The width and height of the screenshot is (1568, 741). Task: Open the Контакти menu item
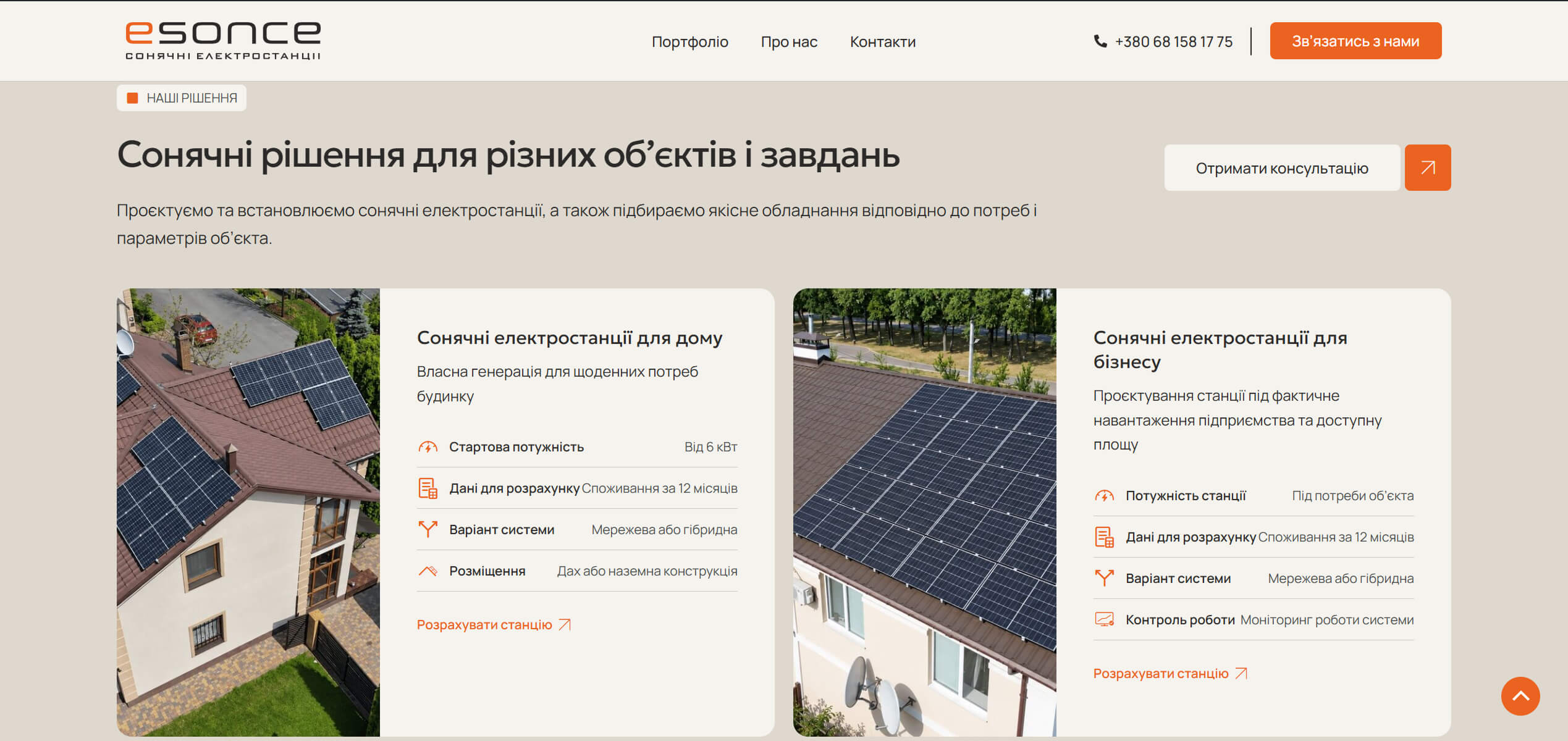(882, 41)
